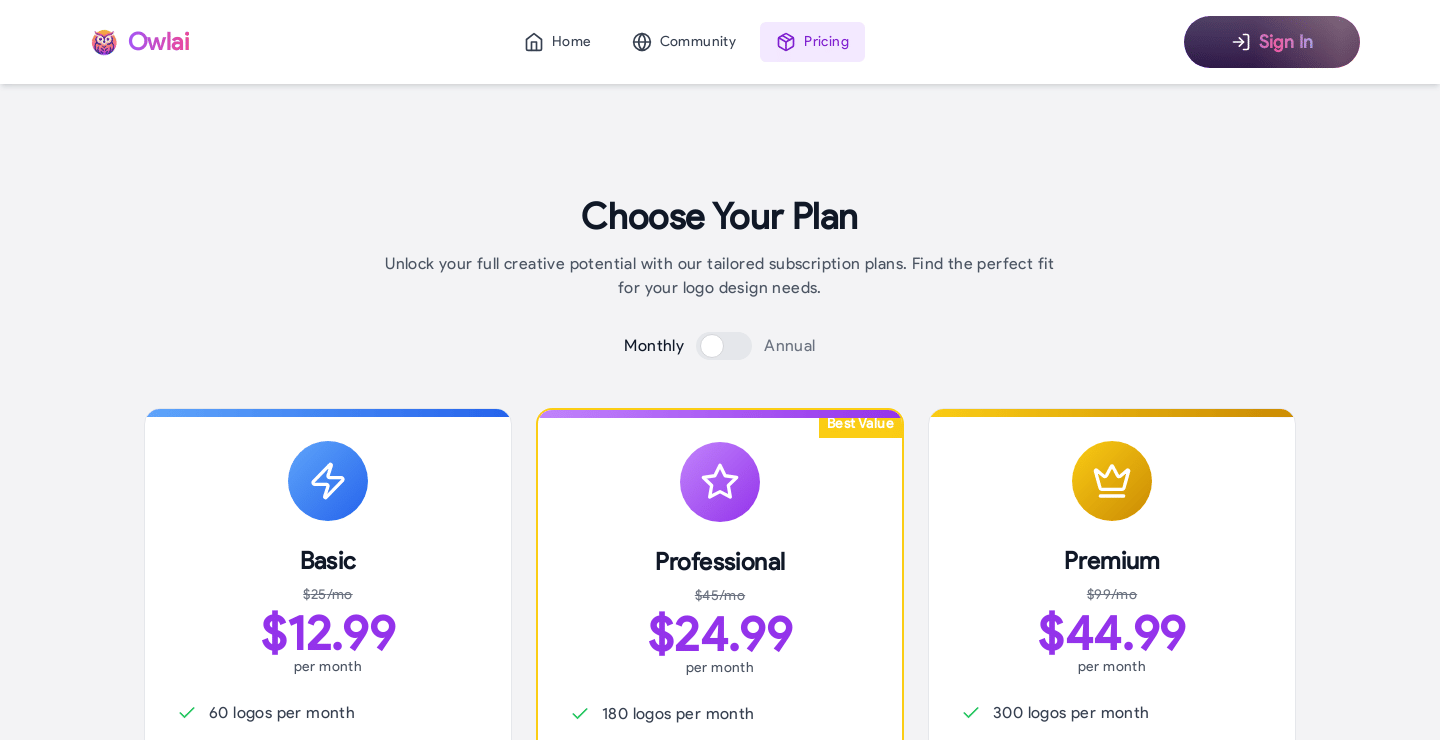Click the Basic plan lightning bolt icon
The height and width of the screenshot is (740, 1440).
[328, 481]
